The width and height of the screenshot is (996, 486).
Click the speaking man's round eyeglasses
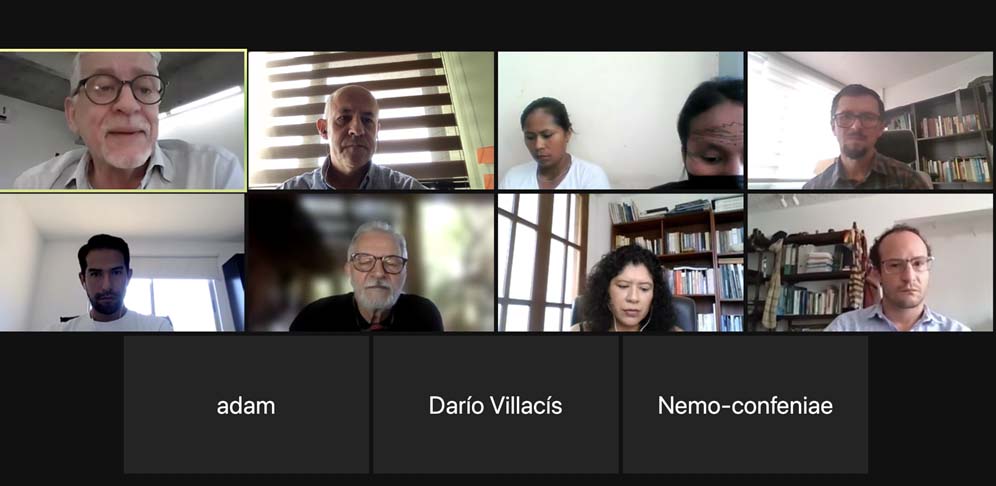pos(119,90)
